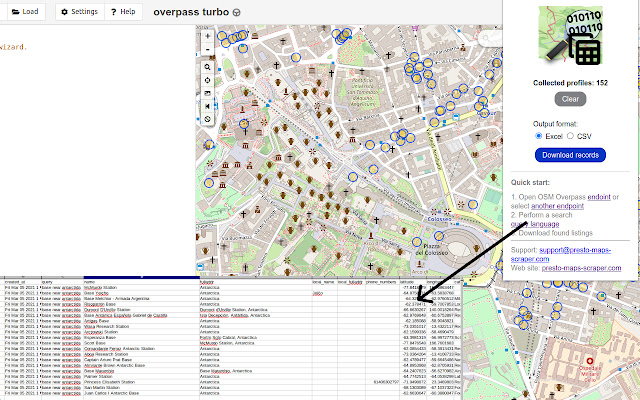
Task: Open the query language link
Action: click(x=535, y=224)
